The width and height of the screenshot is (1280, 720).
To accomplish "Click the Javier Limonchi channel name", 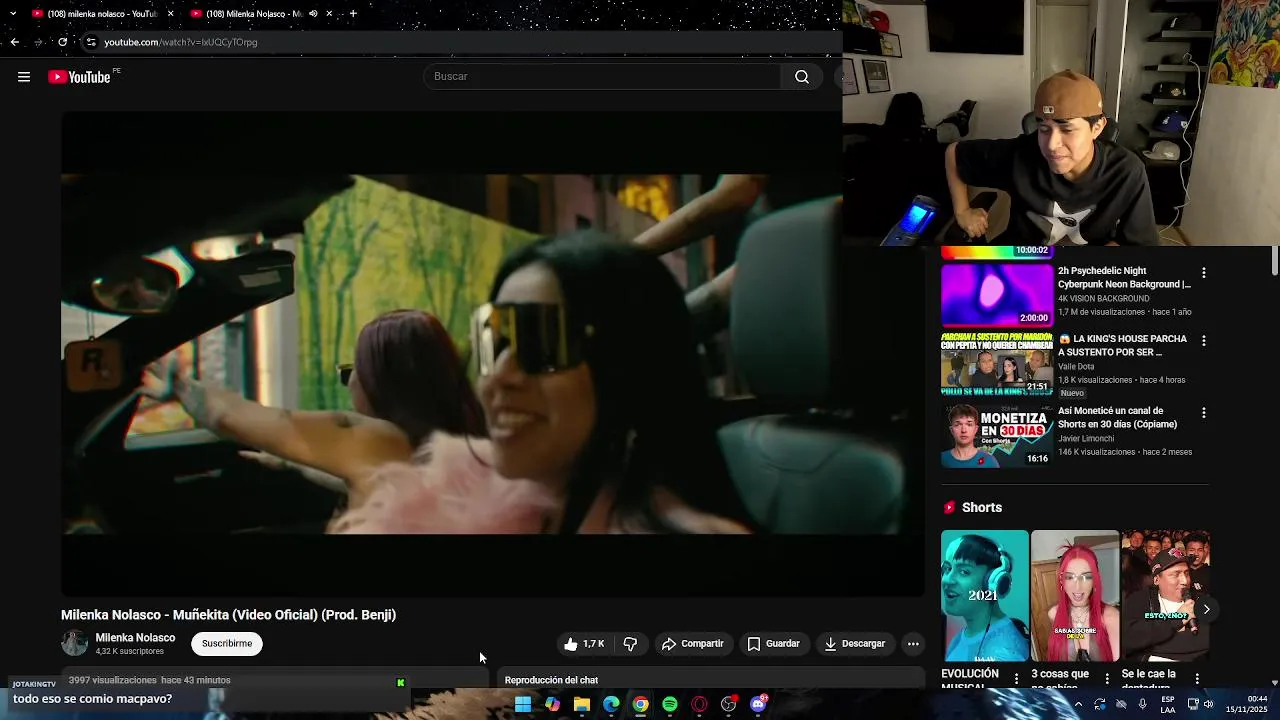I will (1086, 439).
